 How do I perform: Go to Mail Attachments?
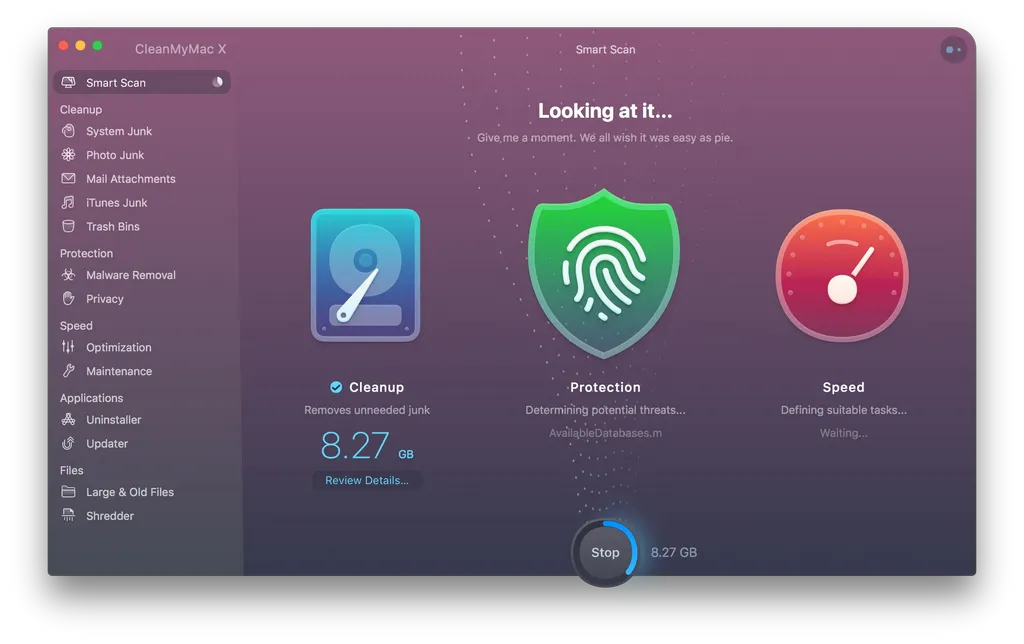point(131,179)
